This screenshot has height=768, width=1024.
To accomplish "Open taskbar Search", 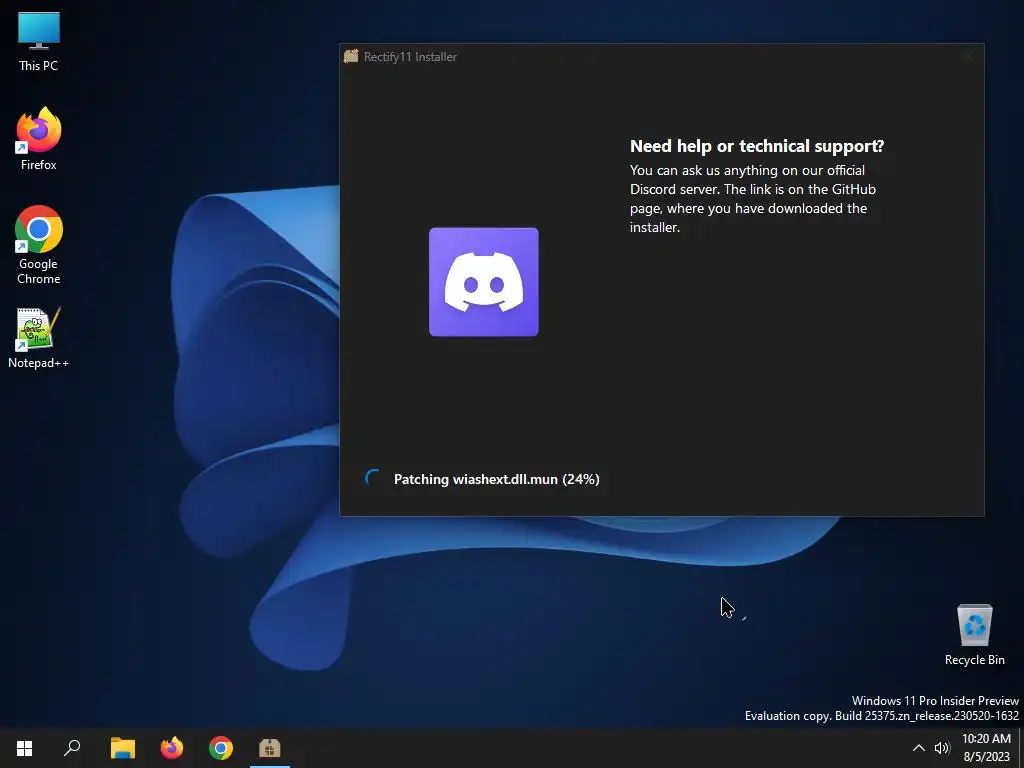I will tap(72, 748).
